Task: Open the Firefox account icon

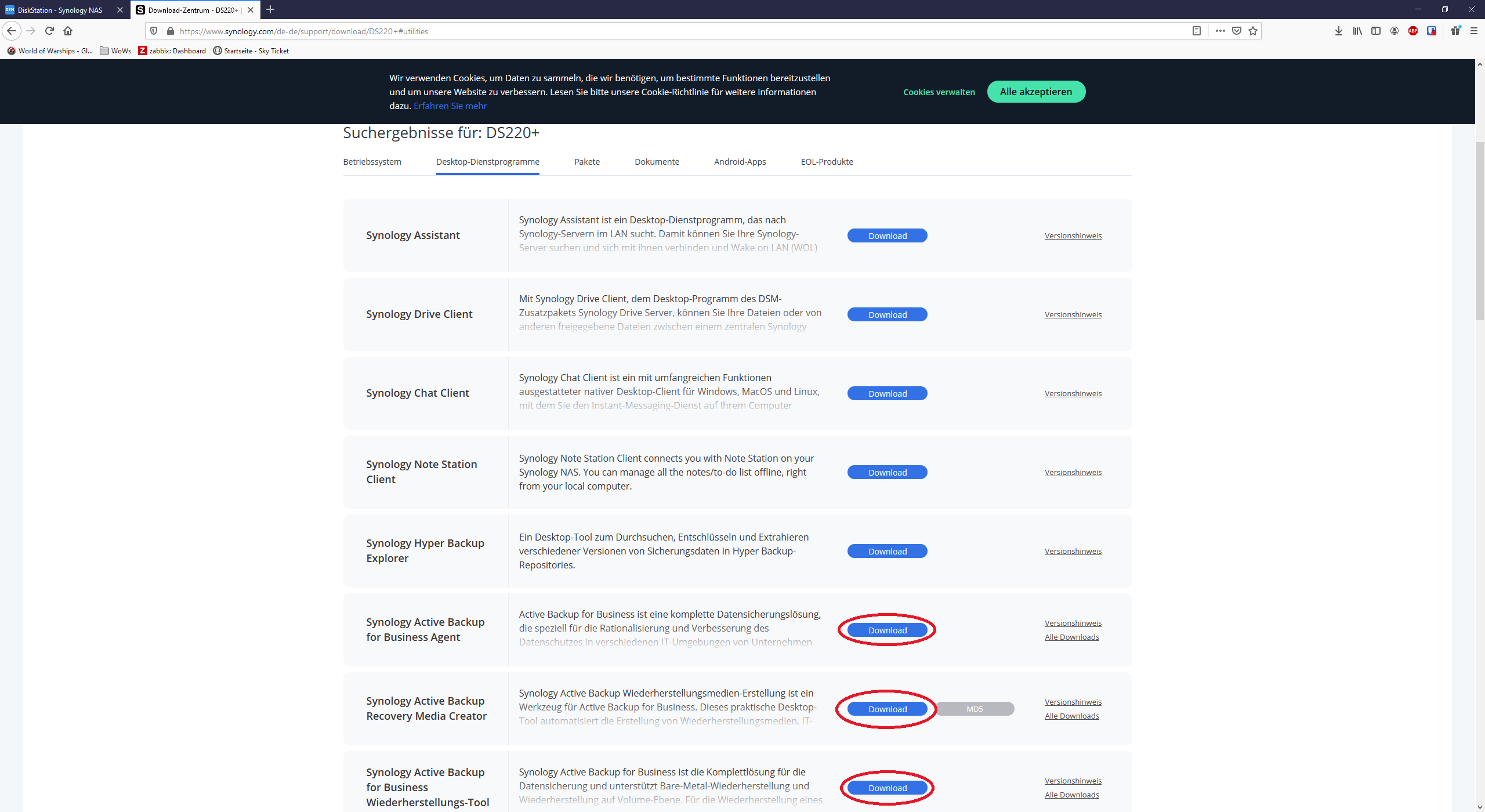Action: coord(1395,31)
